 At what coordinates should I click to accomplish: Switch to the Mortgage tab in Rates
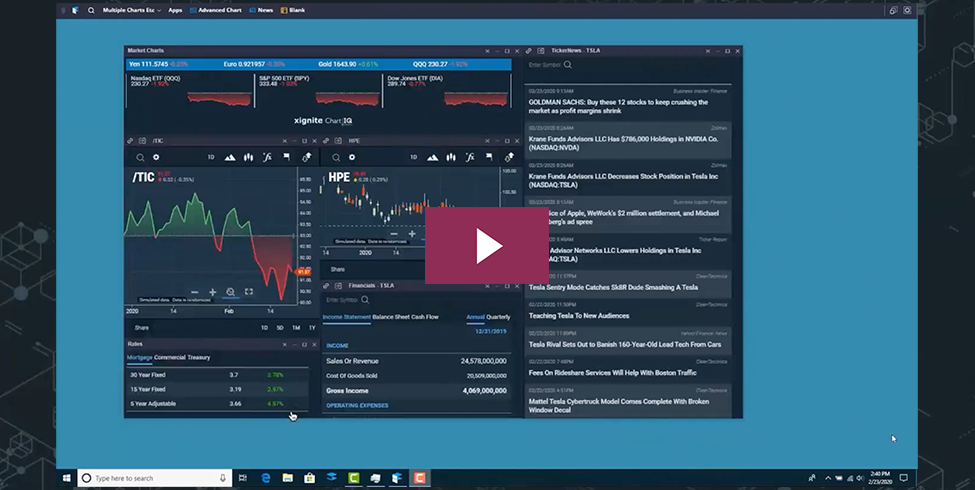coord(139,358)
